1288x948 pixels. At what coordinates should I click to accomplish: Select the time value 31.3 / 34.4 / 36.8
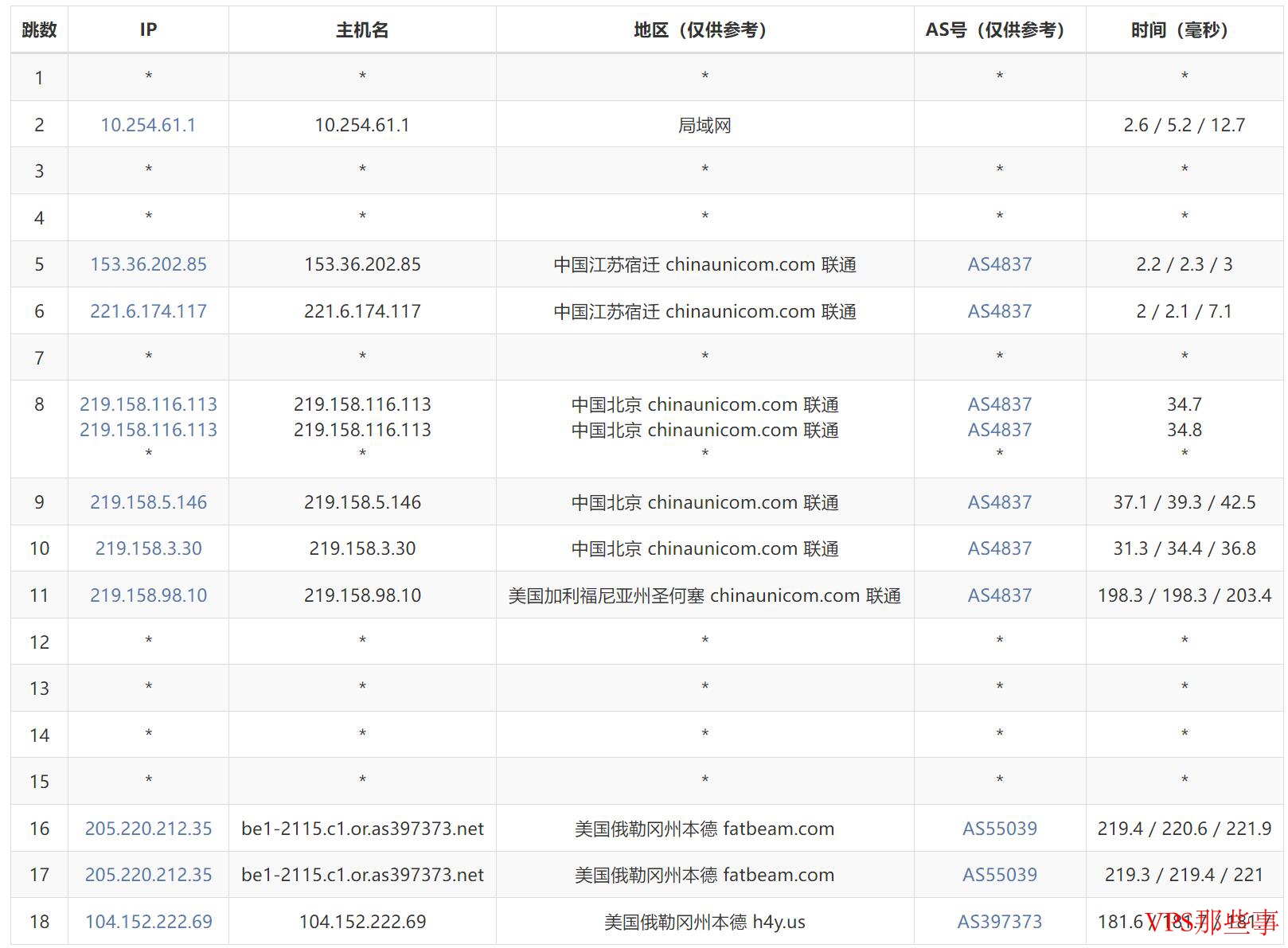[x=1184, y=548]
